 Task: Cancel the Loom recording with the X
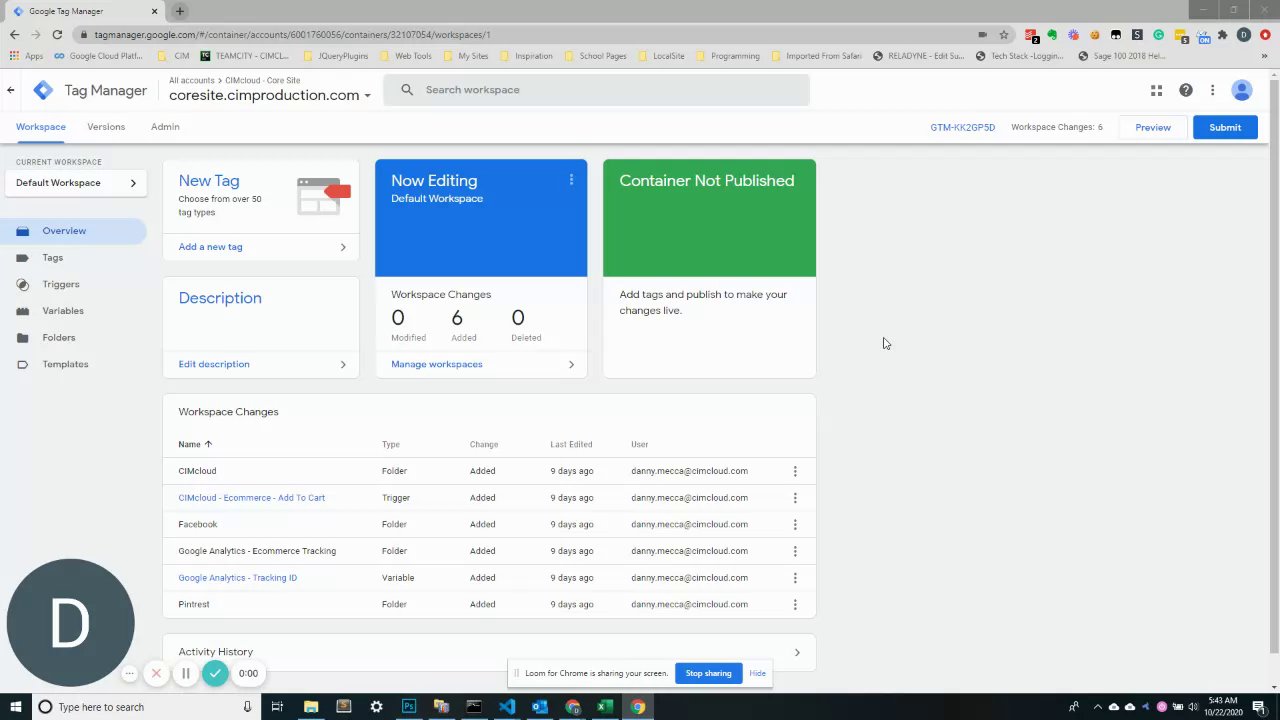(156, 673)
